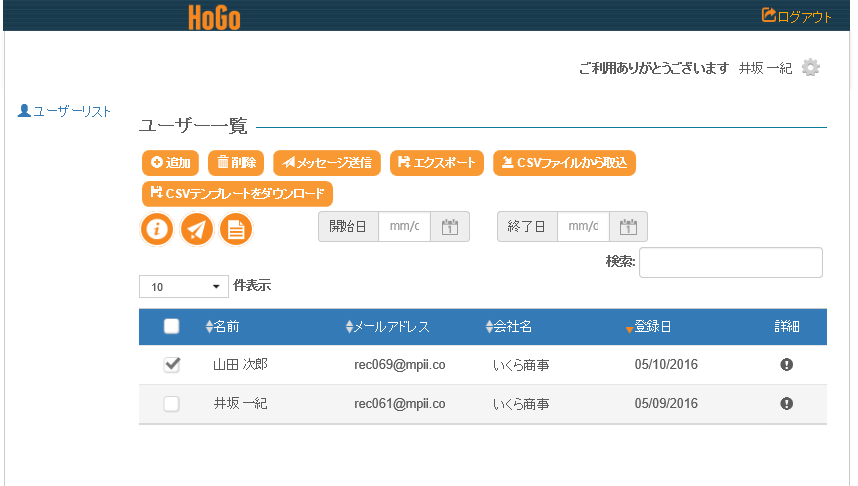Click the 検索 search input field
Viewport: 858px width, 486px height.
730,262
